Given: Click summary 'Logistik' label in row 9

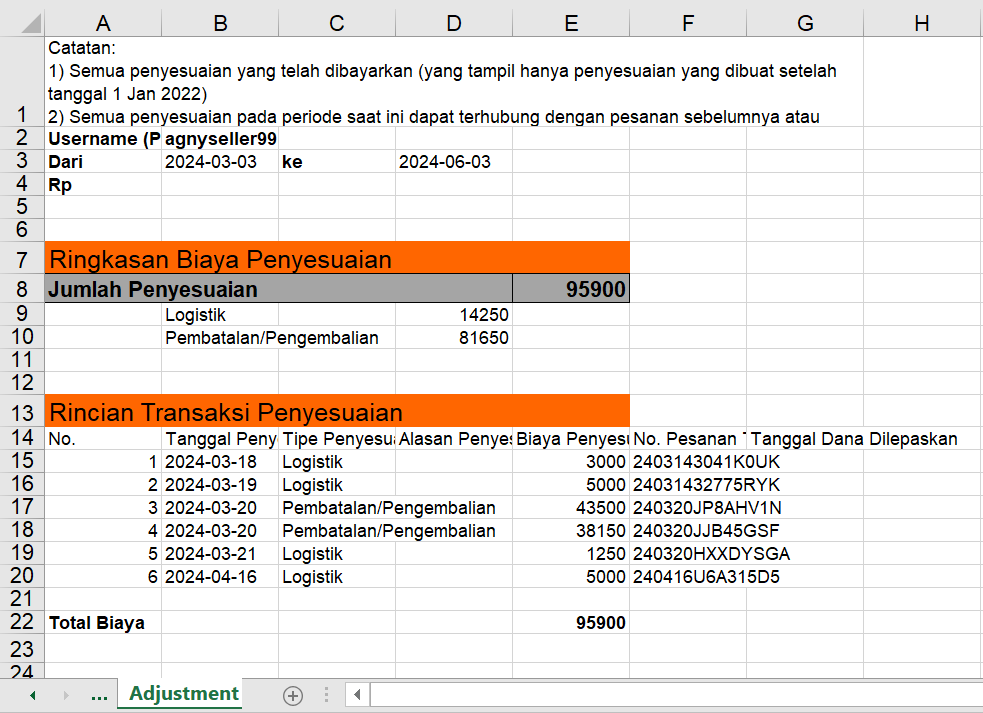Looking at the screenshot, I should (x=220, y=314).
